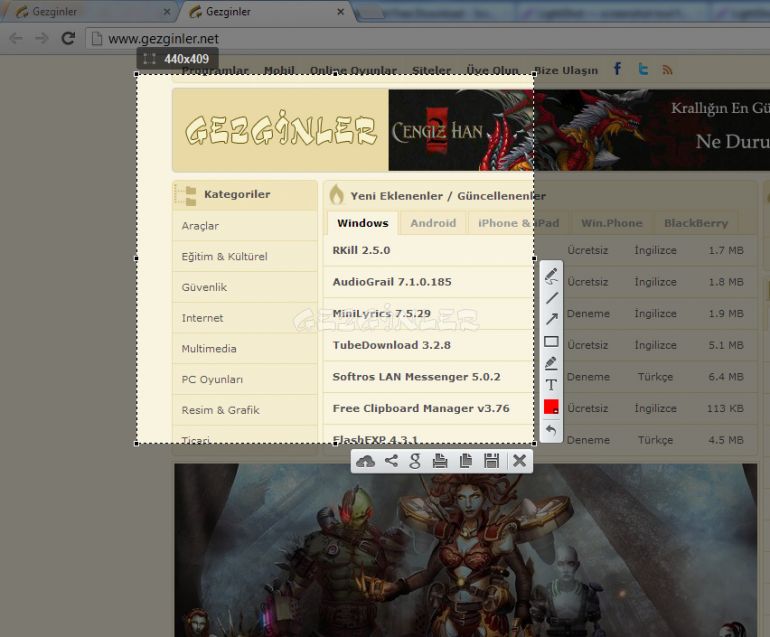Click the game characters banner image
Screen dimensions: 770x637
[x=466, y=550]
